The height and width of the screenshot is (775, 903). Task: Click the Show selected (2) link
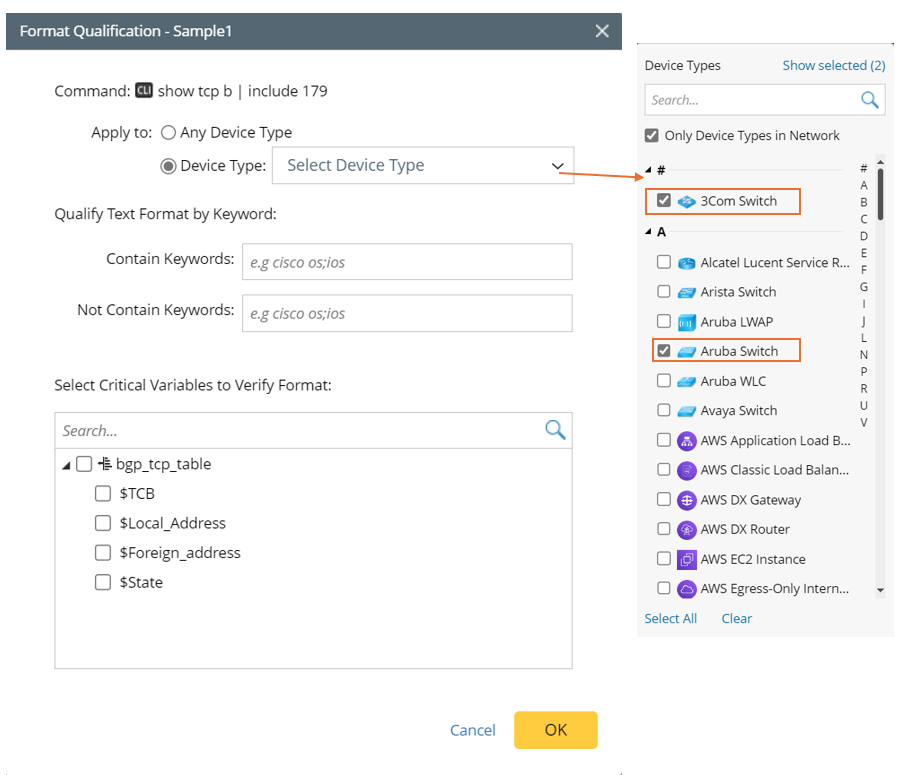[833, 65]
